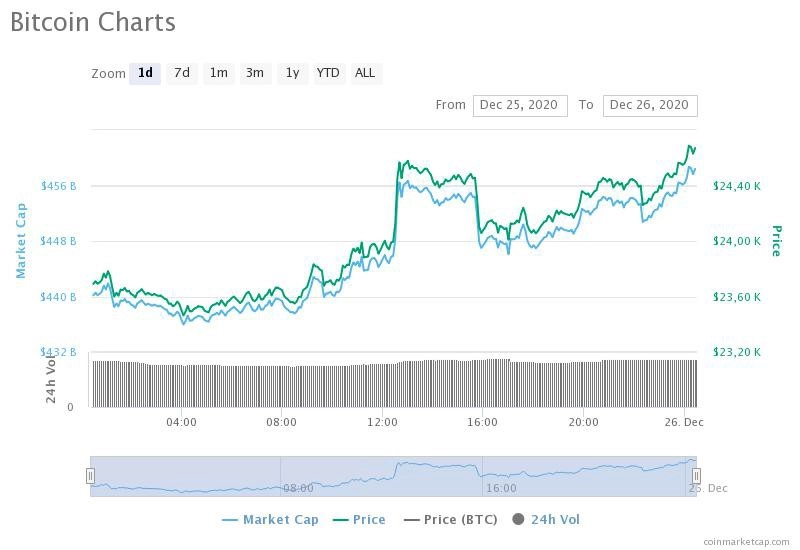Click the From date field
Image resolution: width=800 pixels, height=550 pixels.
point(520,105)
